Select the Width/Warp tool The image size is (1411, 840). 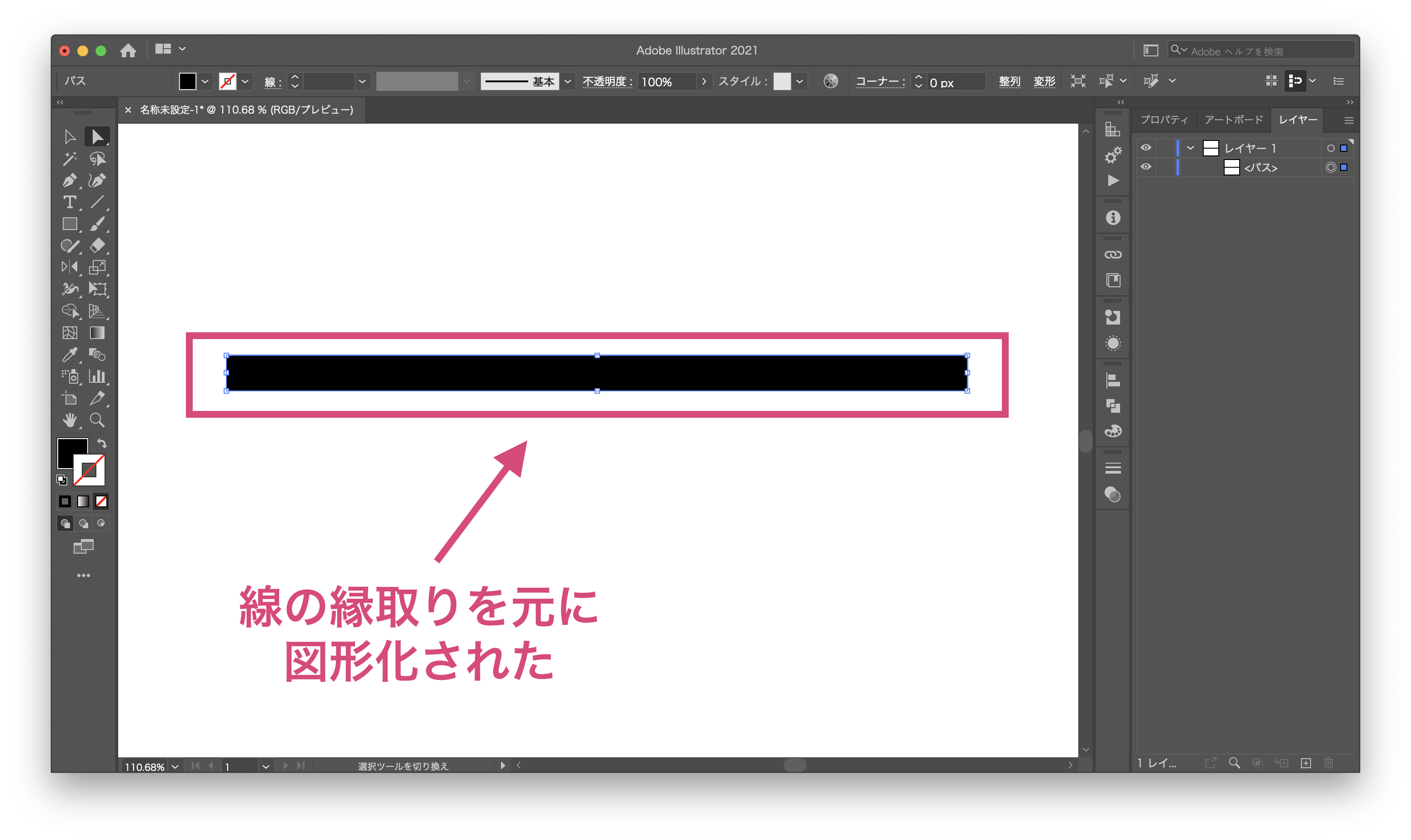70,289
